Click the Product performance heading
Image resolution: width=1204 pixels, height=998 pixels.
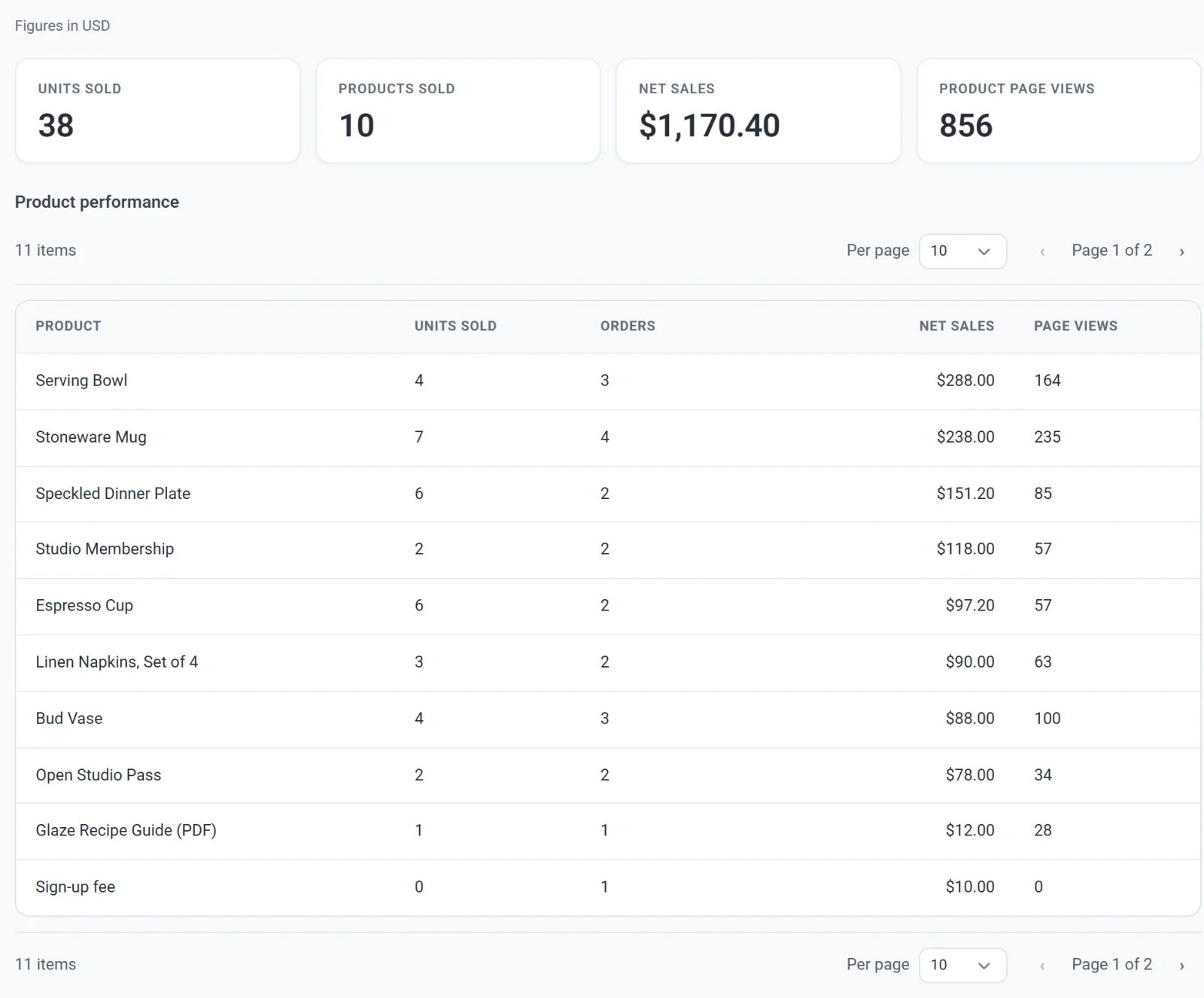point(97,202)
